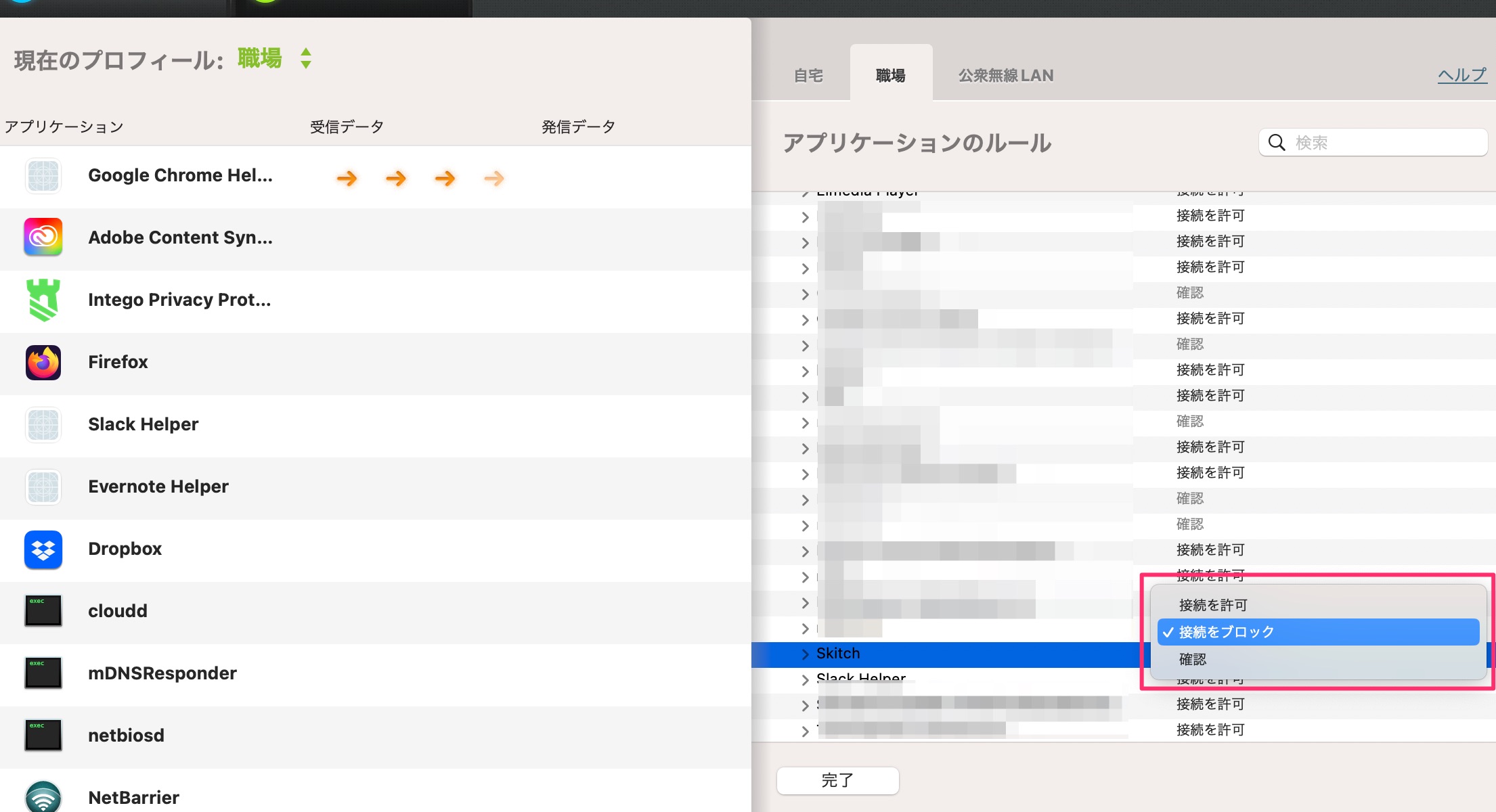Screen dimensions: 1496x812
Task: Click the mDNSResponder exec icon
Action: (43, 673)
